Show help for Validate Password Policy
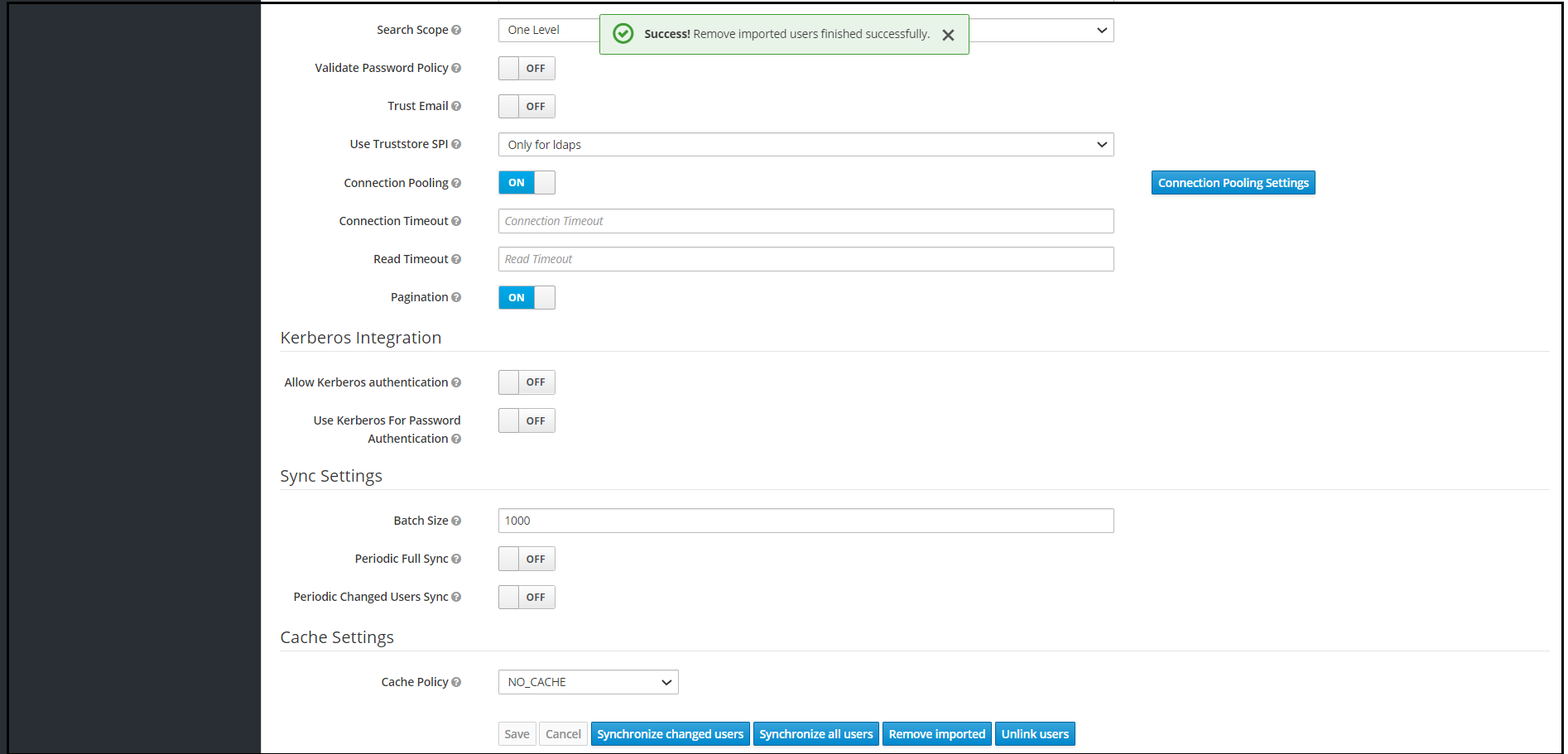The height and width of the screenshot is (754, 1568). point(456,68)
